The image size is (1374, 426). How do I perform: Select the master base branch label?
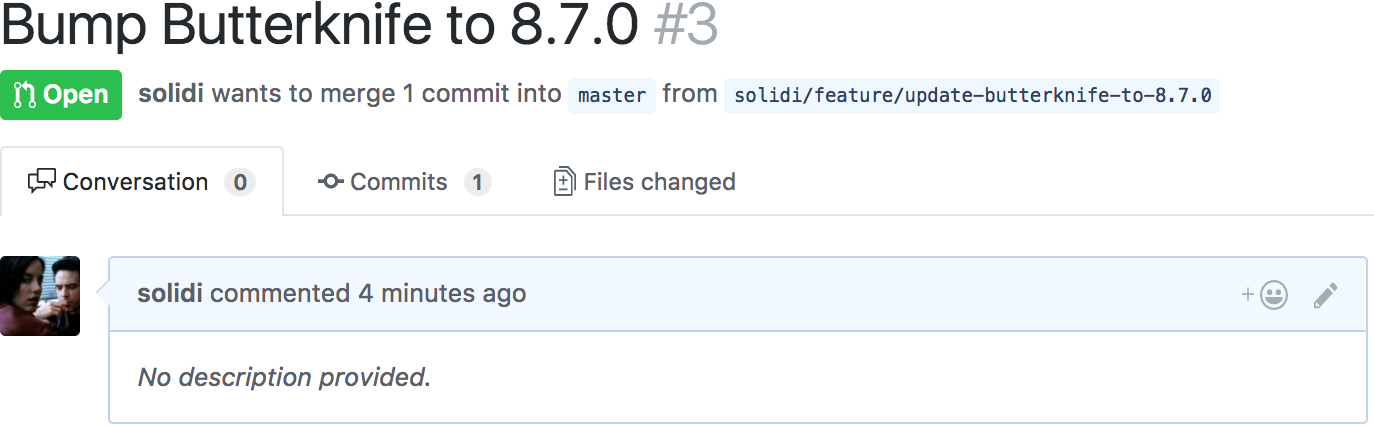(612, 96)
